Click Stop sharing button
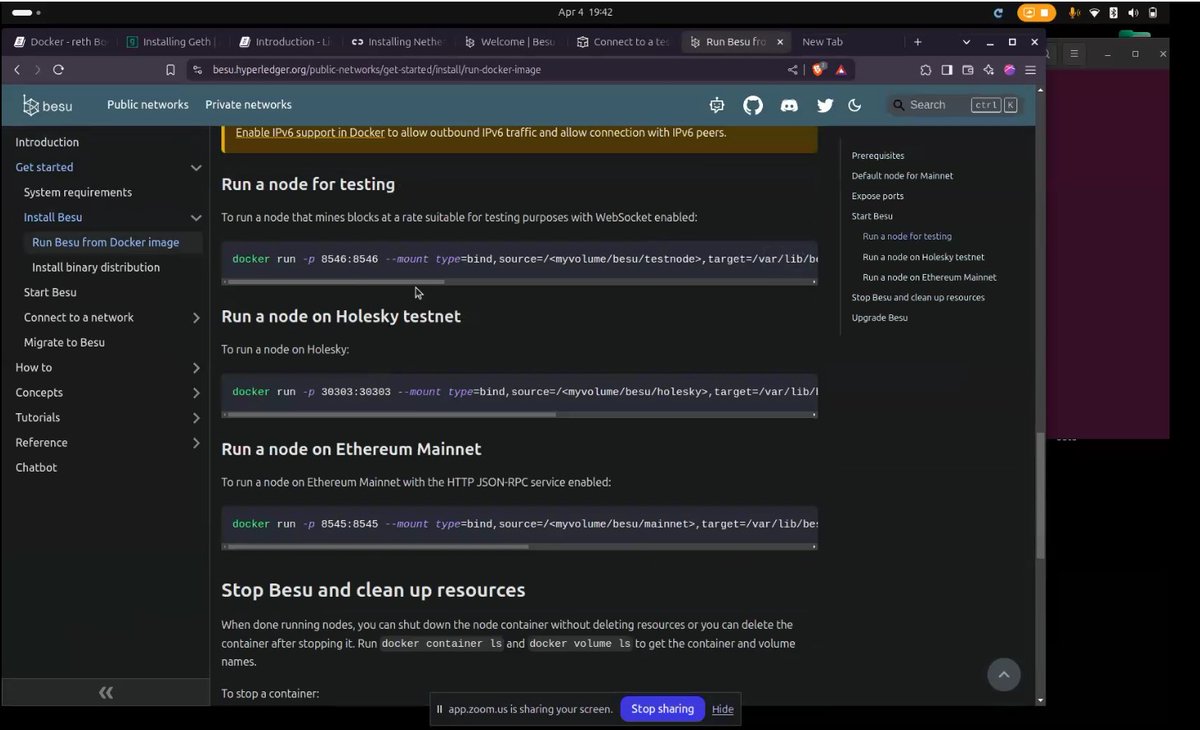 pos(662,709)
